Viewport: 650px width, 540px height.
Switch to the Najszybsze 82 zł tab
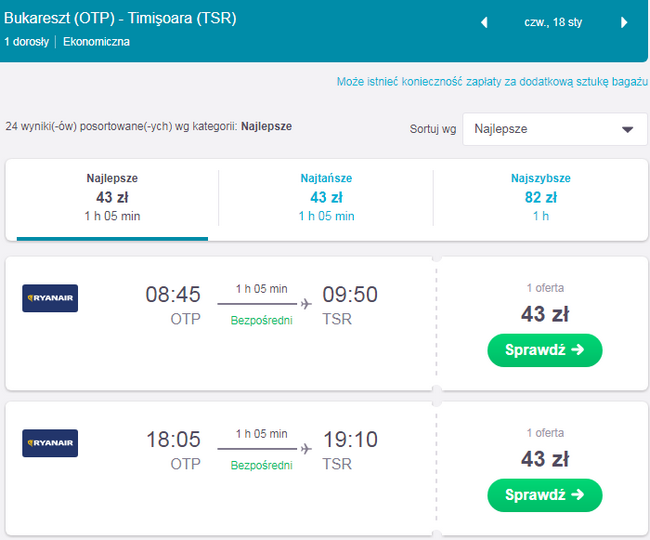540,198
